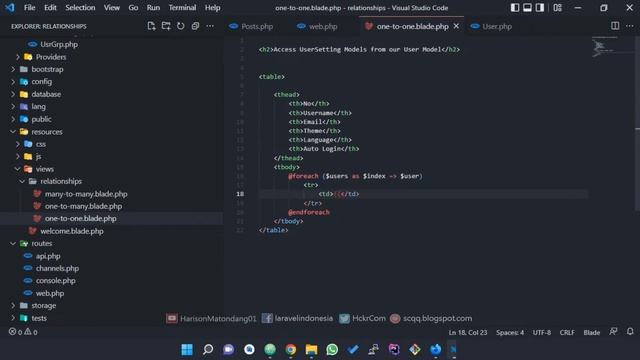640x360 pixels.
Task: Open UsrGrp.php file
Action: [x=59, y=44]
